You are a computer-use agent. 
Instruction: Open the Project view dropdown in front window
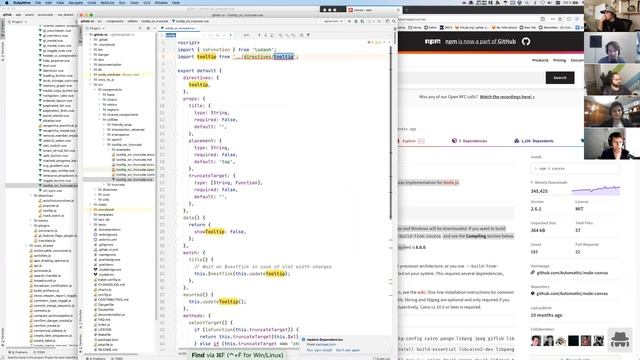click(x=96, y=28)
